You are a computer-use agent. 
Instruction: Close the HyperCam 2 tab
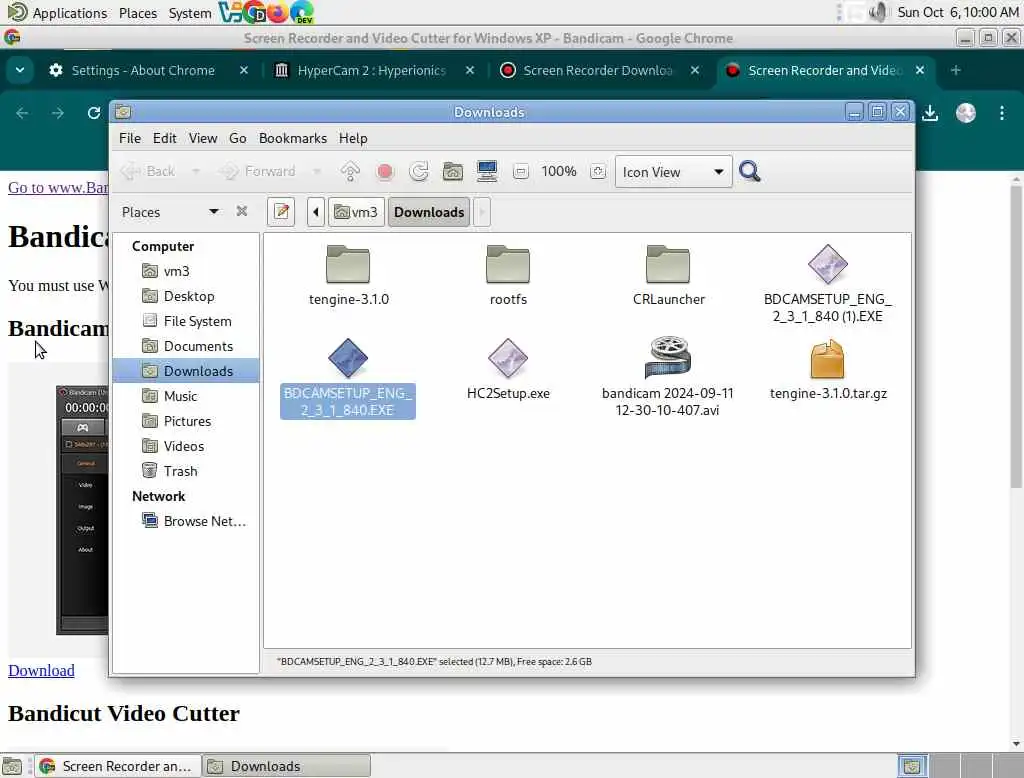tap(470, 70)
